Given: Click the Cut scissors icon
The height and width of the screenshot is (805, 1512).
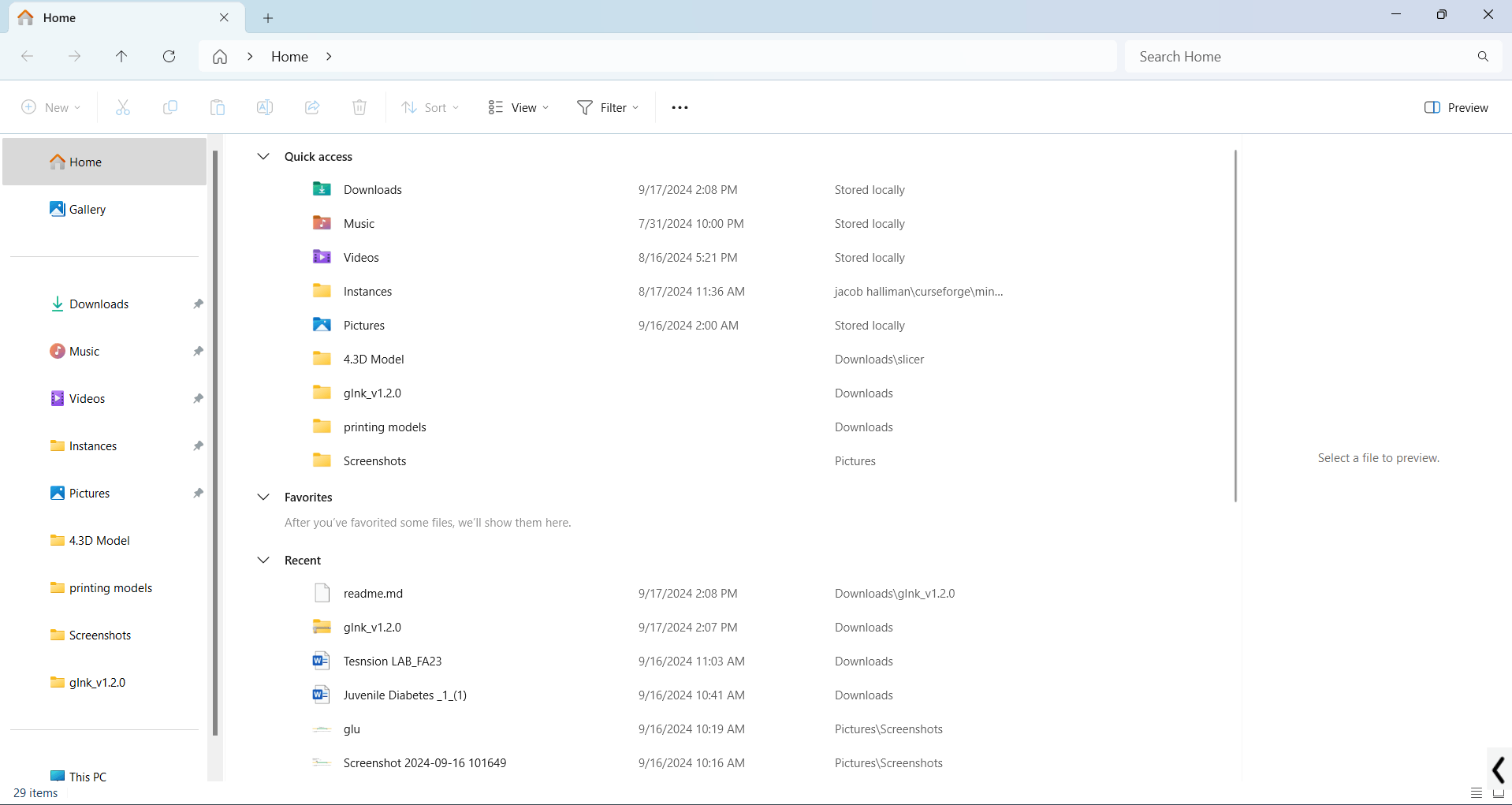Looking at the screenshot, I should [123, 107].
